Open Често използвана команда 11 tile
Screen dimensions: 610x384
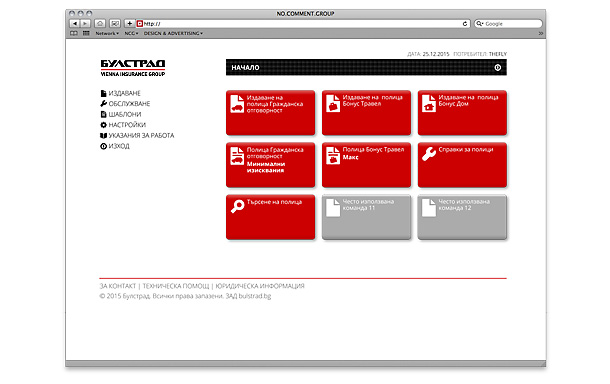(x=366, y=217)
